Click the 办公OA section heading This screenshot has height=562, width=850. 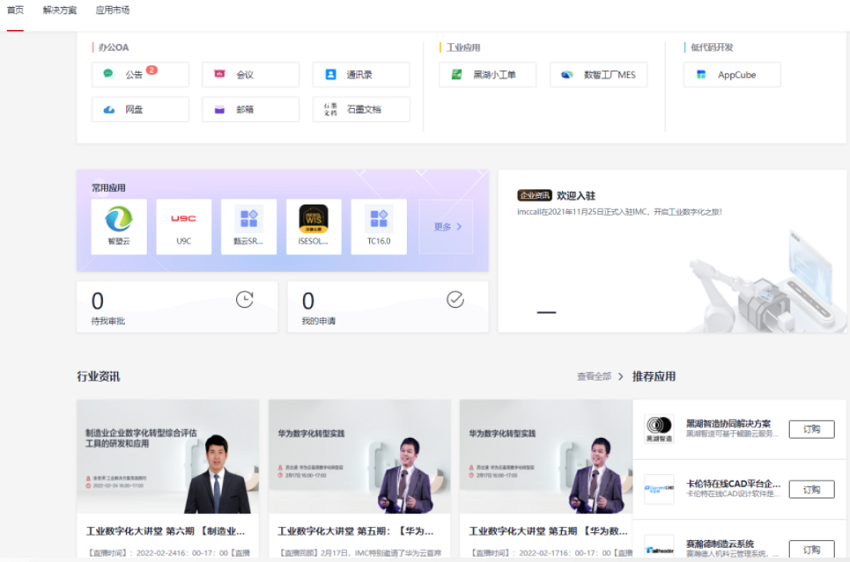[113, 47]
